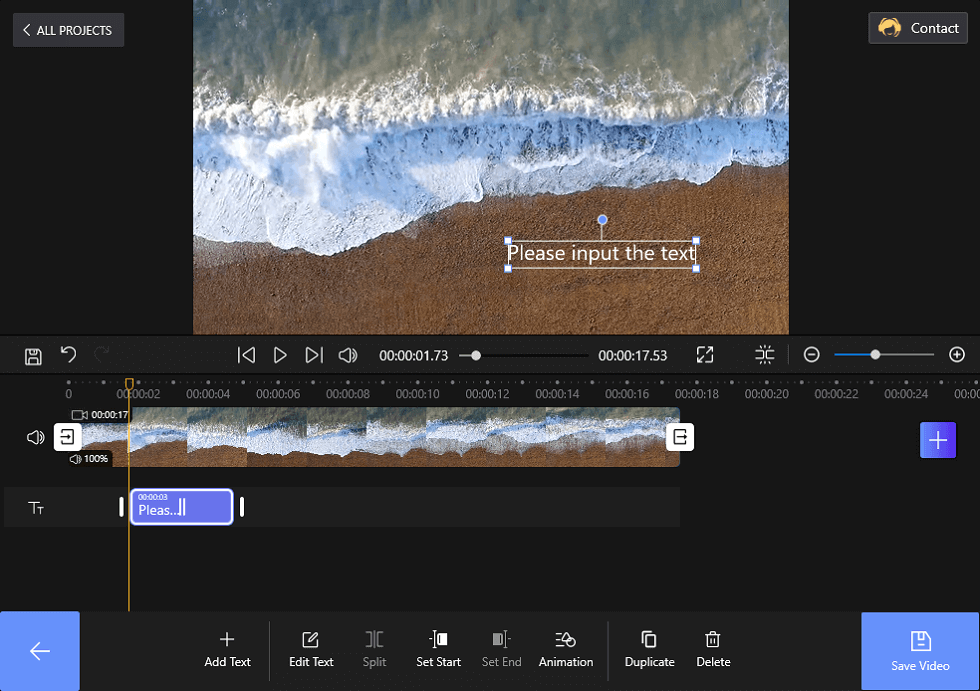
Task: Open the Animation options
Action: point(565,649)
